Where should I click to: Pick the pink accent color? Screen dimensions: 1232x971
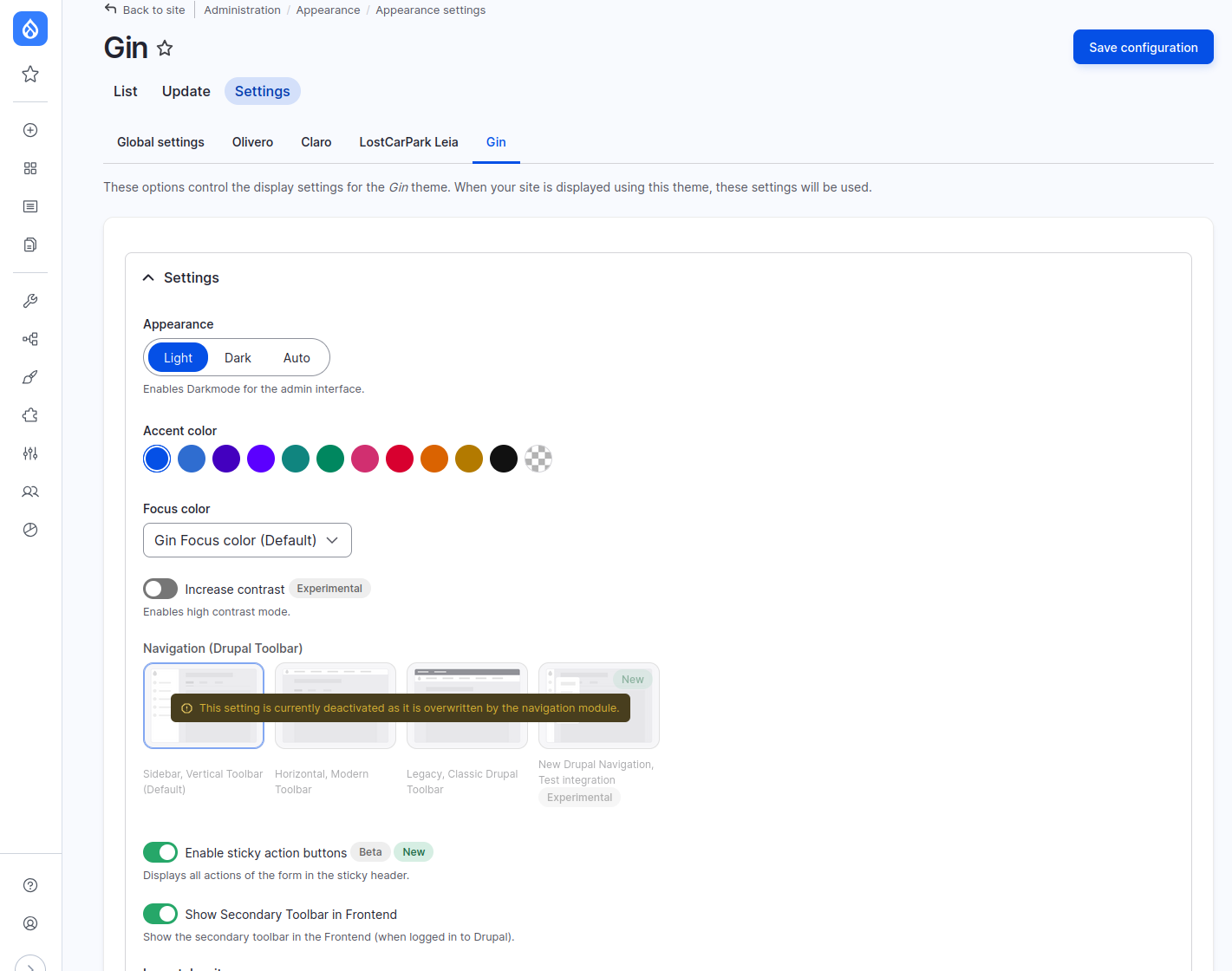(x=365, y=459)
